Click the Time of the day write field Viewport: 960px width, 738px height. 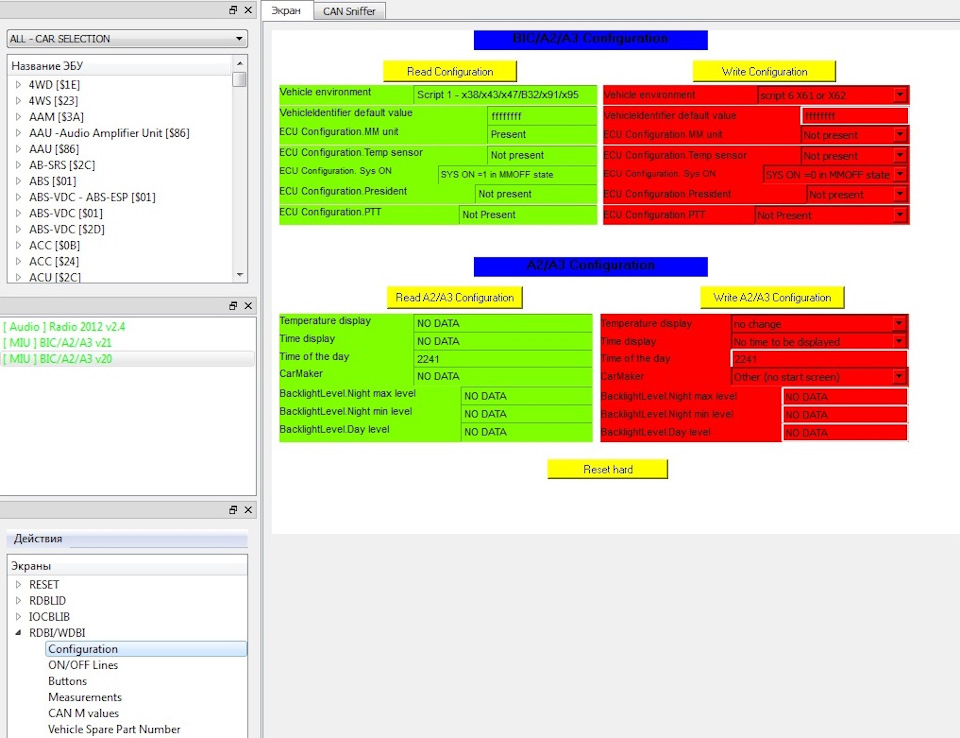pyautogui.click(x=818, y=359)
